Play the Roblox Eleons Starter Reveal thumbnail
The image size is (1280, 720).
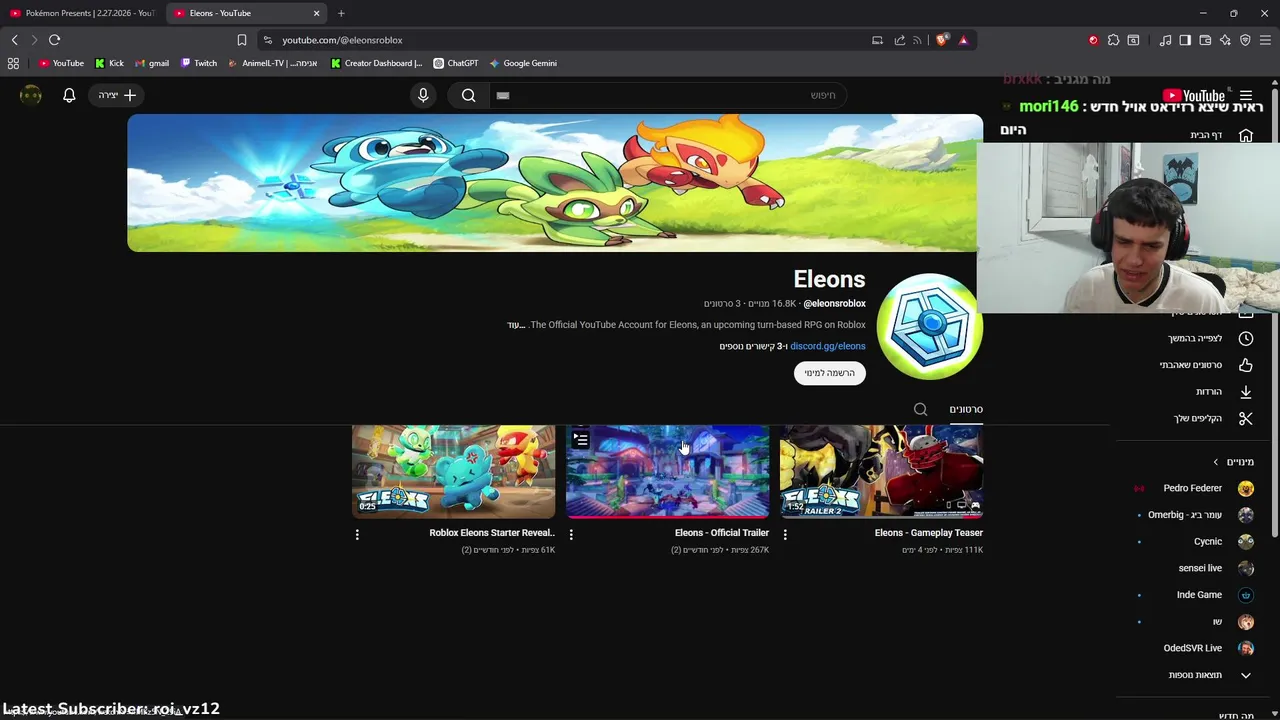453,472
